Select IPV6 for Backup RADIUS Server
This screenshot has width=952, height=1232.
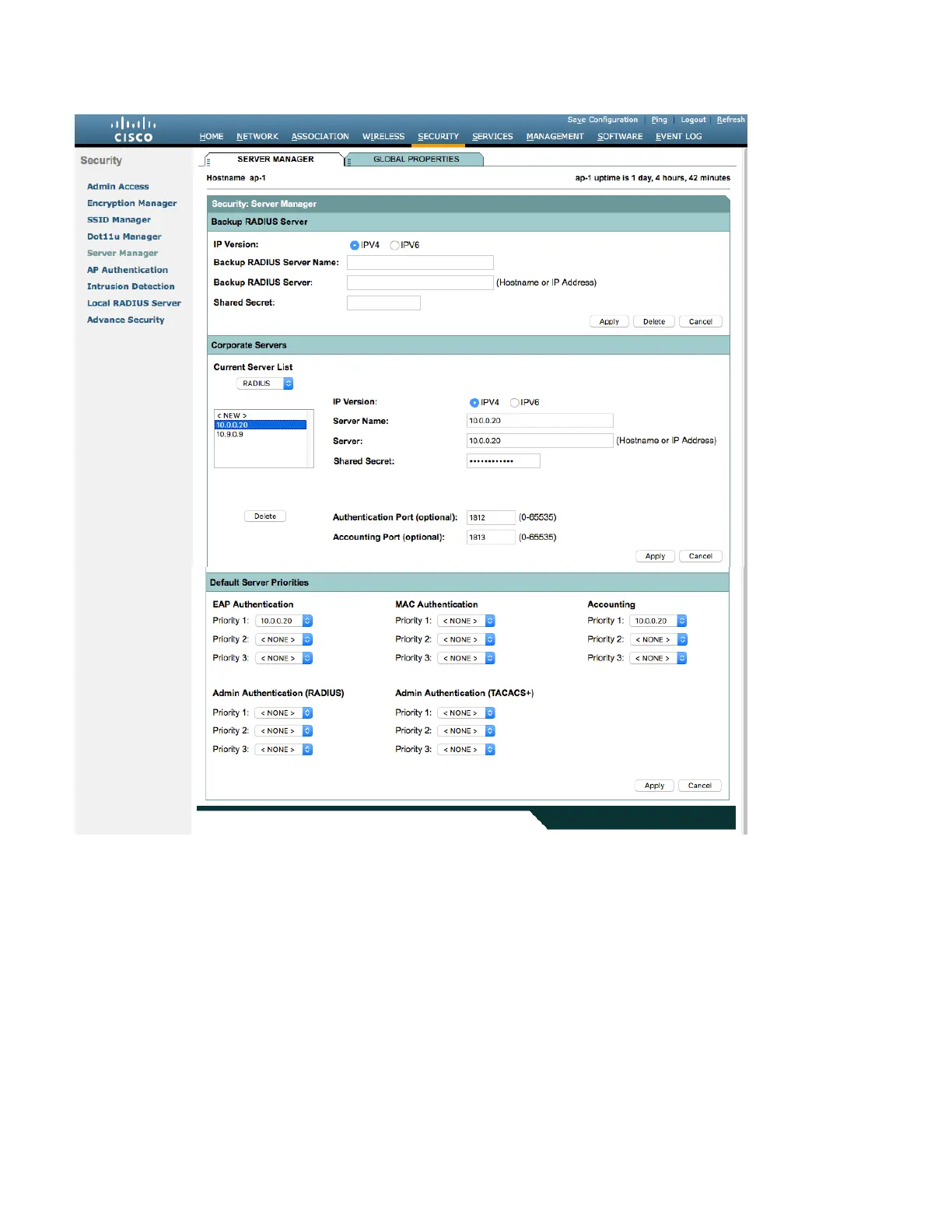click(x=394, y=245)
